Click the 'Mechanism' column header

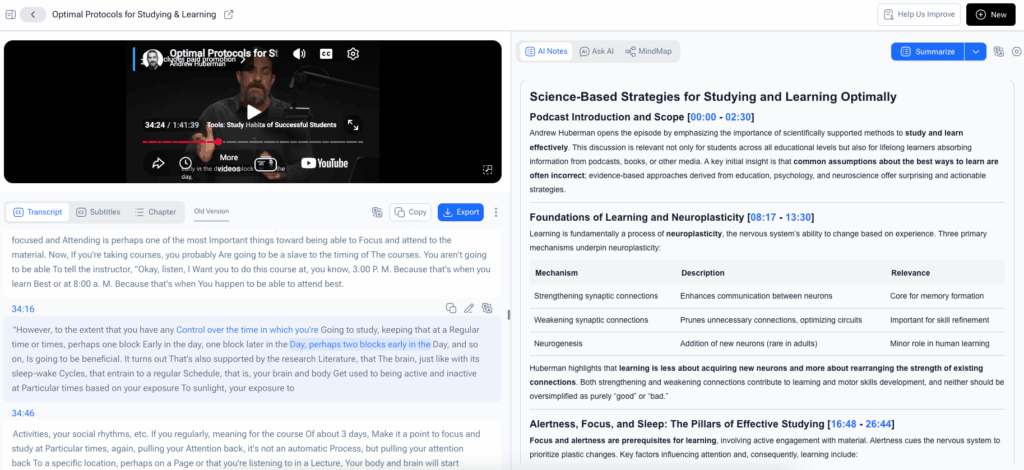click(x=556, y=273)
